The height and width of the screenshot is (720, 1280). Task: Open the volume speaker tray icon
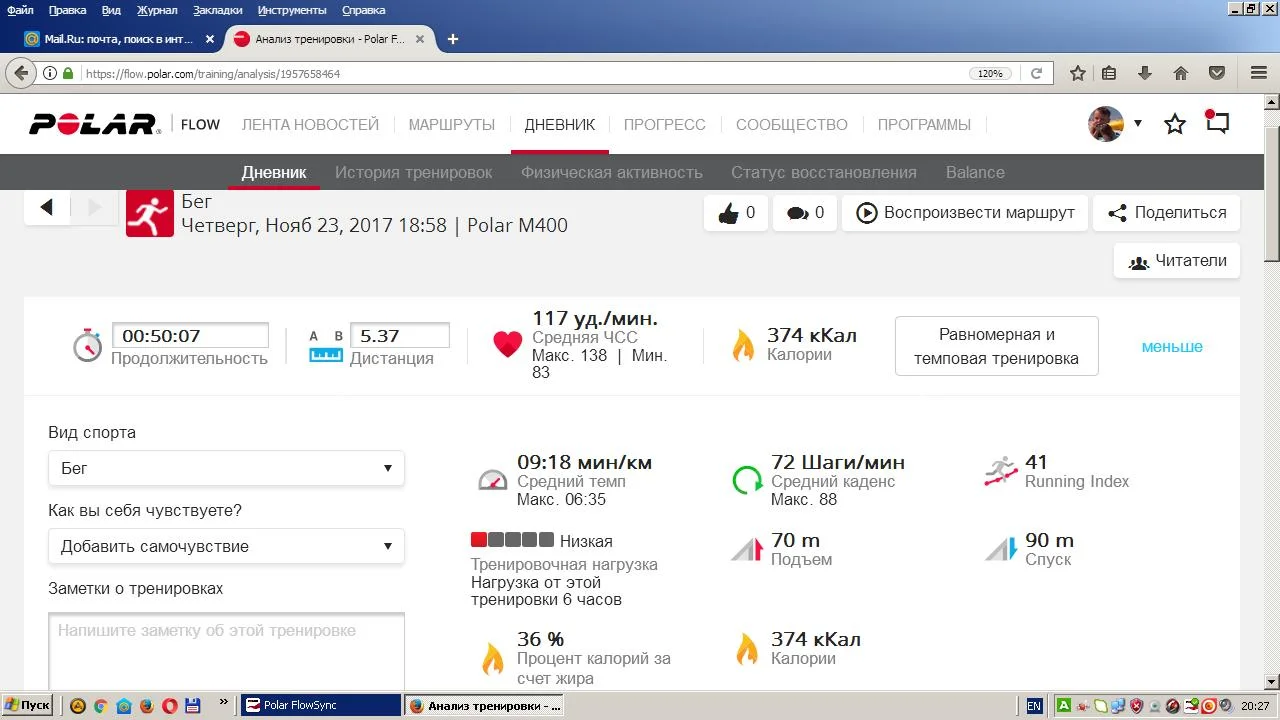coord(1226,706)
